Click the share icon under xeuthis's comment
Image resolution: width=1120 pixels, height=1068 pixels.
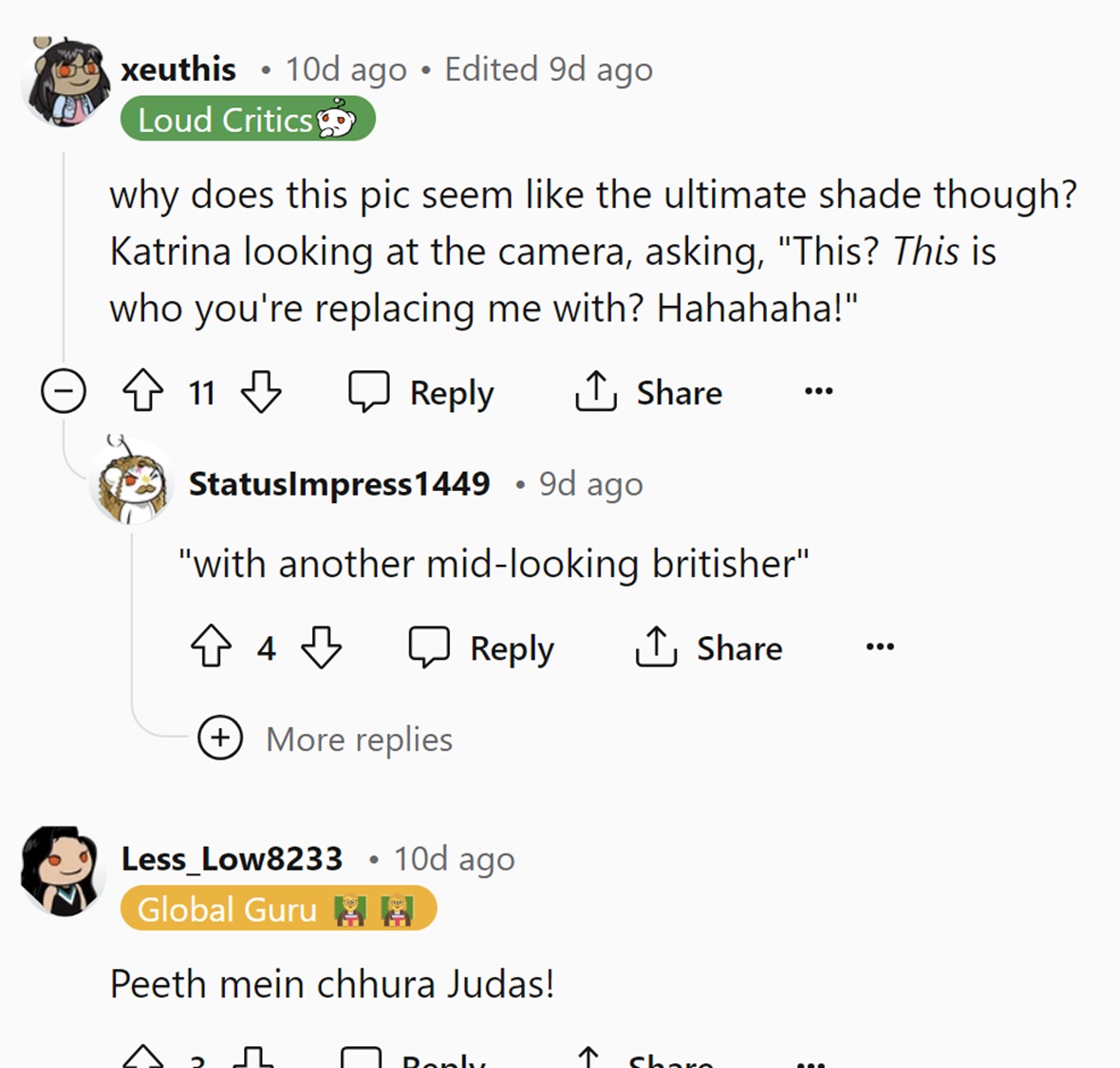[x=596, y=391]
